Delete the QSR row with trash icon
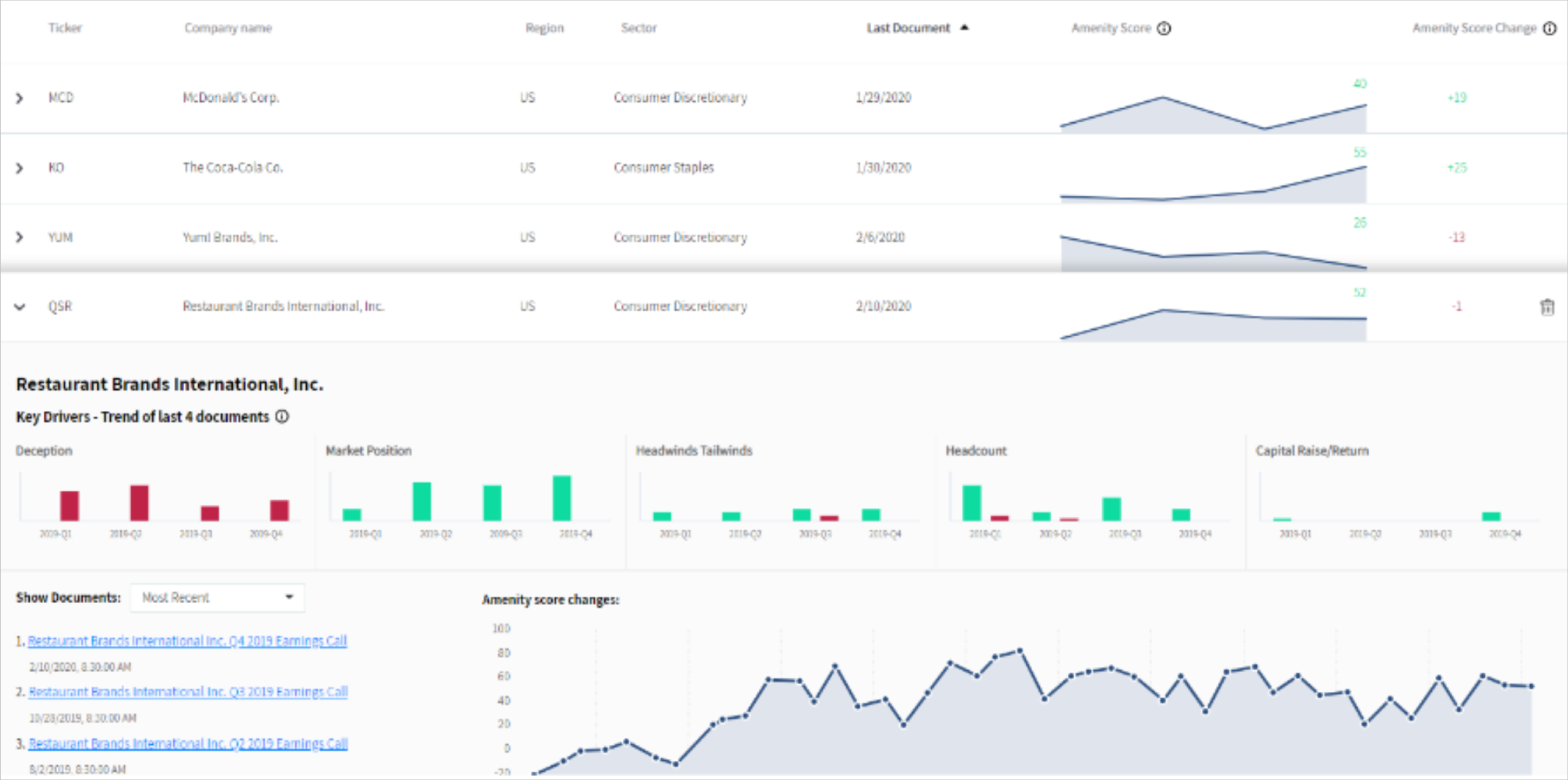 [1547, 307]
